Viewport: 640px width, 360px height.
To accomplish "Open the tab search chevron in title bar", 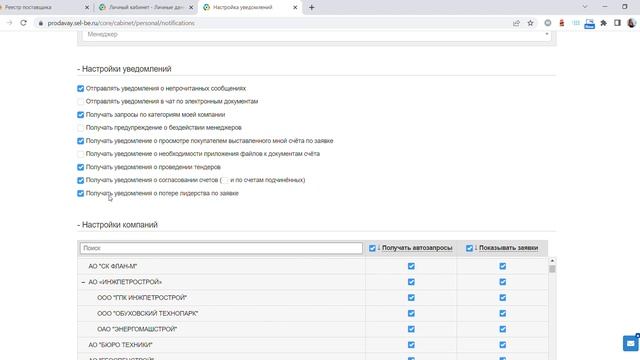I will click(x=584, y=7).
